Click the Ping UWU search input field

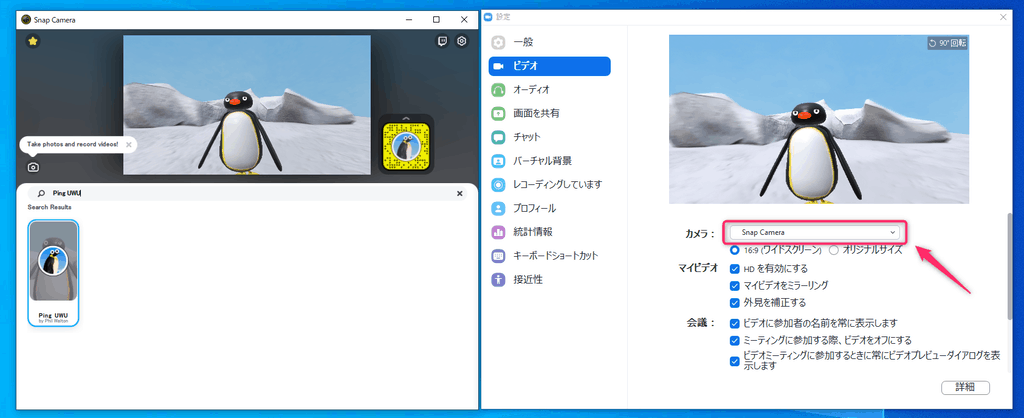(x=250, y=193)
